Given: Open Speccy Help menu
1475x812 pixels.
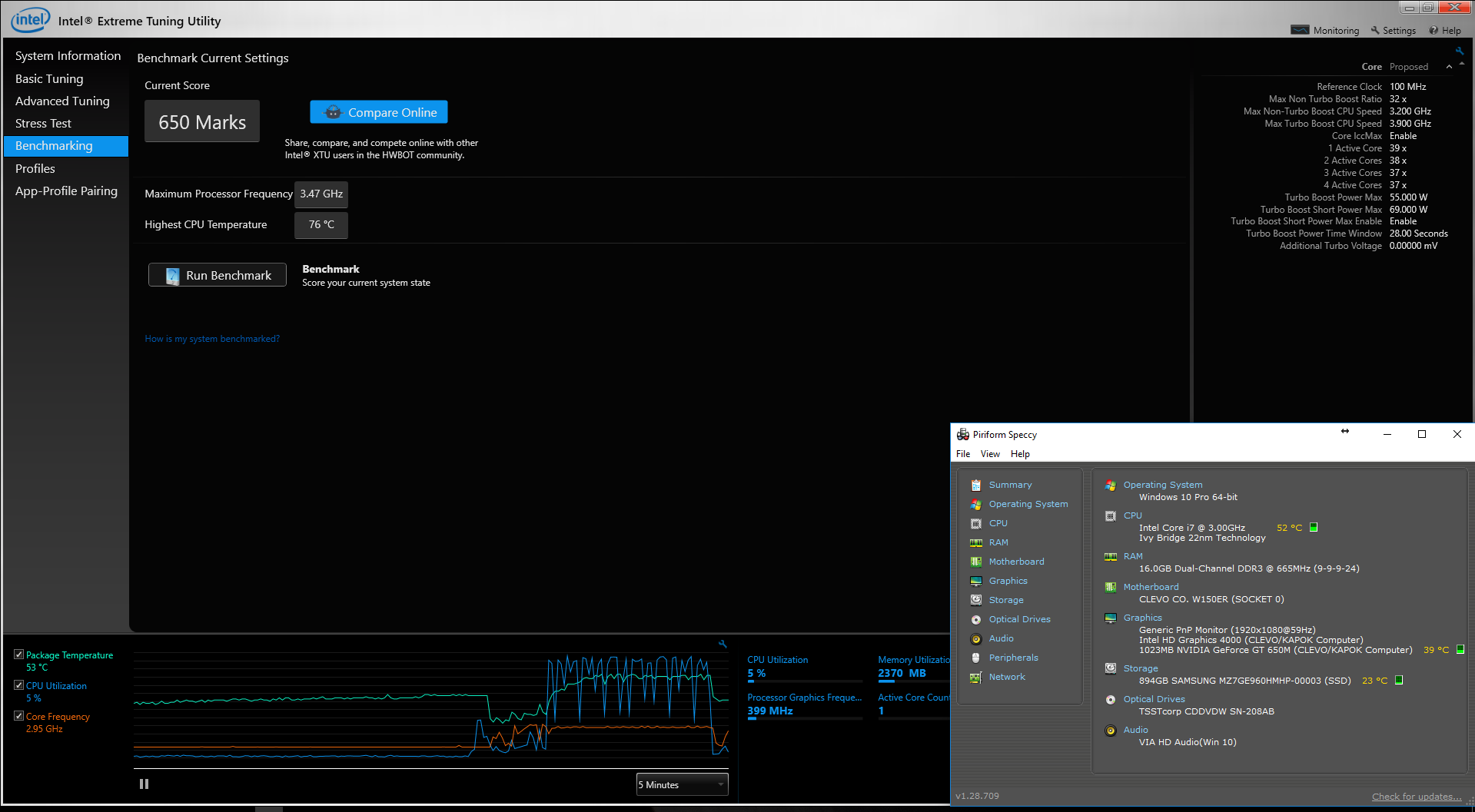Looking at the screenshot, I should [1020, 454].
